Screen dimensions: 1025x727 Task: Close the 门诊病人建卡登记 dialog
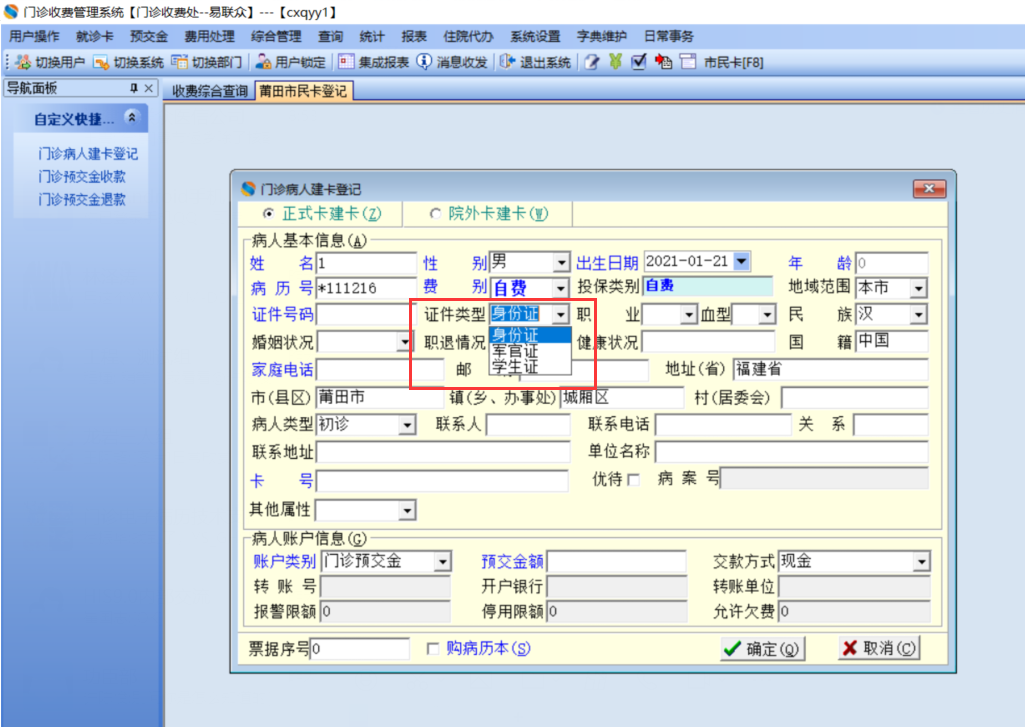pos(929,188)
